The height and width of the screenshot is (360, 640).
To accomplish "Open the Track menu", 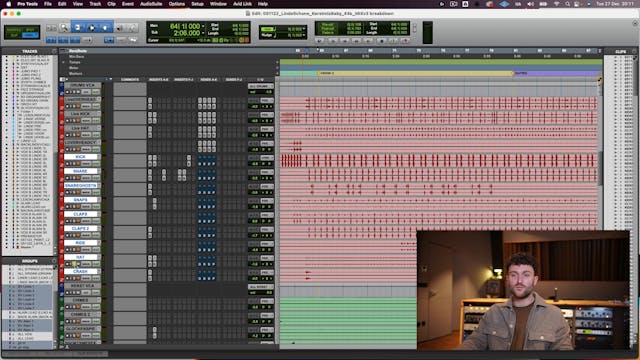I will coord(95,4).
